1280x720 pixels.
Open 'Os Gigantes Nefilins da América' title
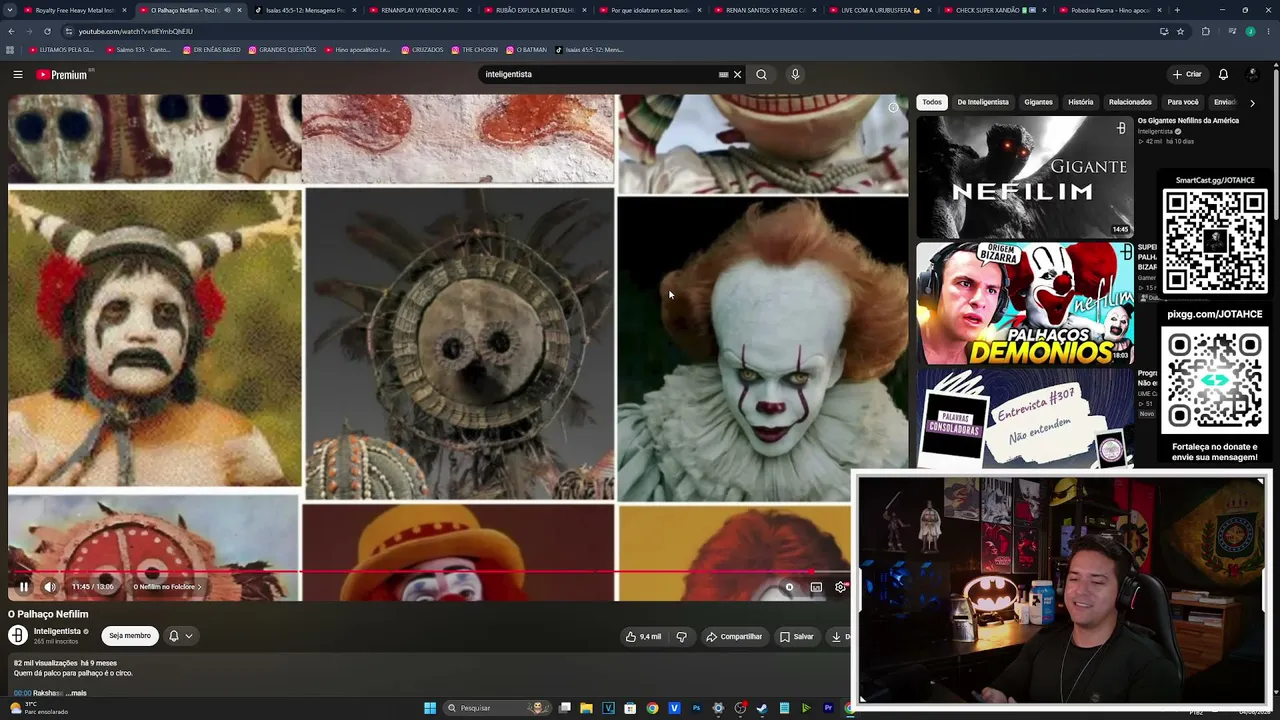1188,121
